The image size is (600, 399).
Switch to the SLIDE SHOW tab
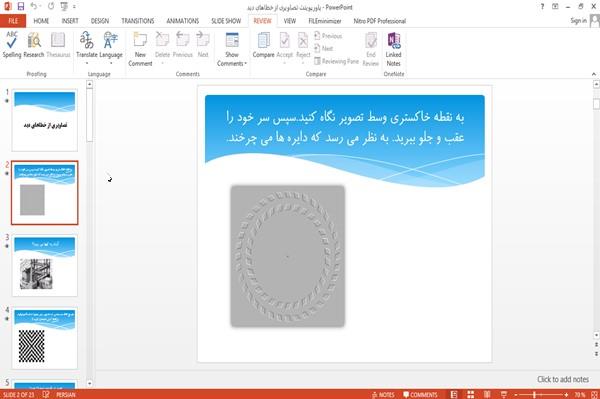coord(226,21)
